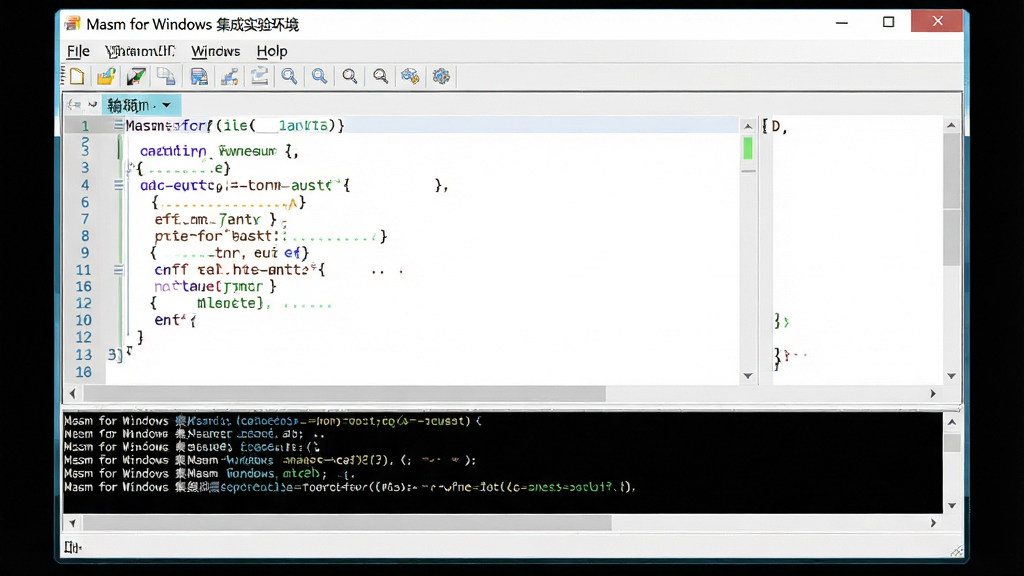Open a file using the yellow folder icon
This screenshot has width=1024, height=576.
point(106,76)
